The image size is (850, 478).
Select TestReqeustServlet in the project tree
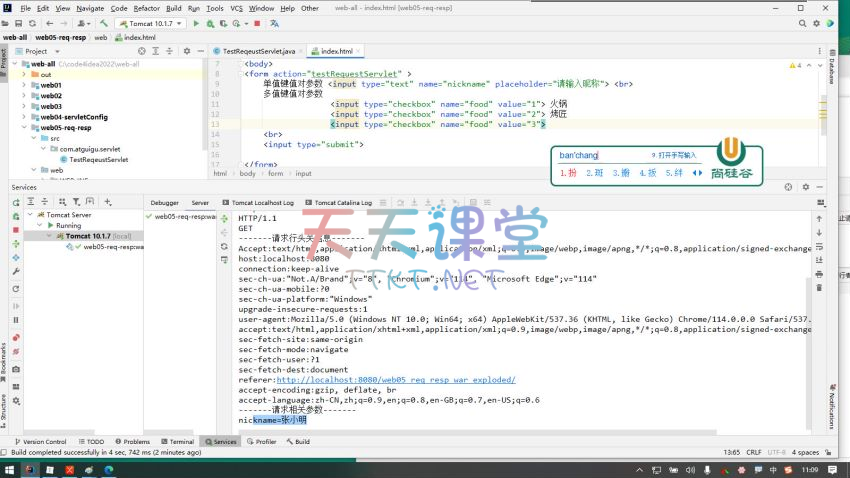[x=98, y=159]
